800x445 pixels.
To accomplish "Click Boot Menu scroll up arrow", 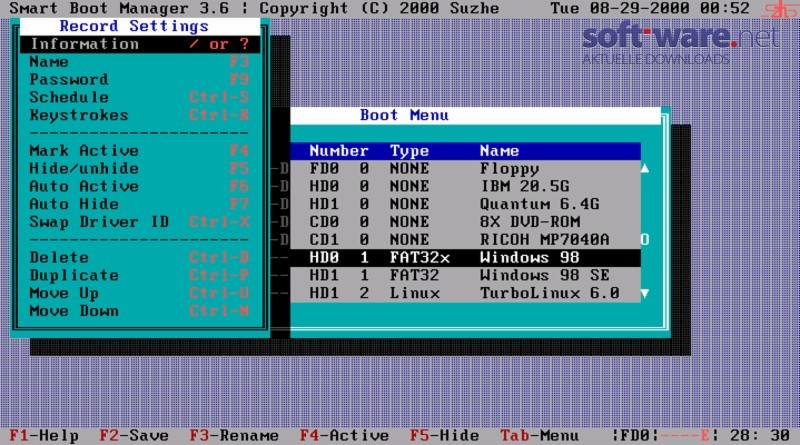I will pos(645,168).
